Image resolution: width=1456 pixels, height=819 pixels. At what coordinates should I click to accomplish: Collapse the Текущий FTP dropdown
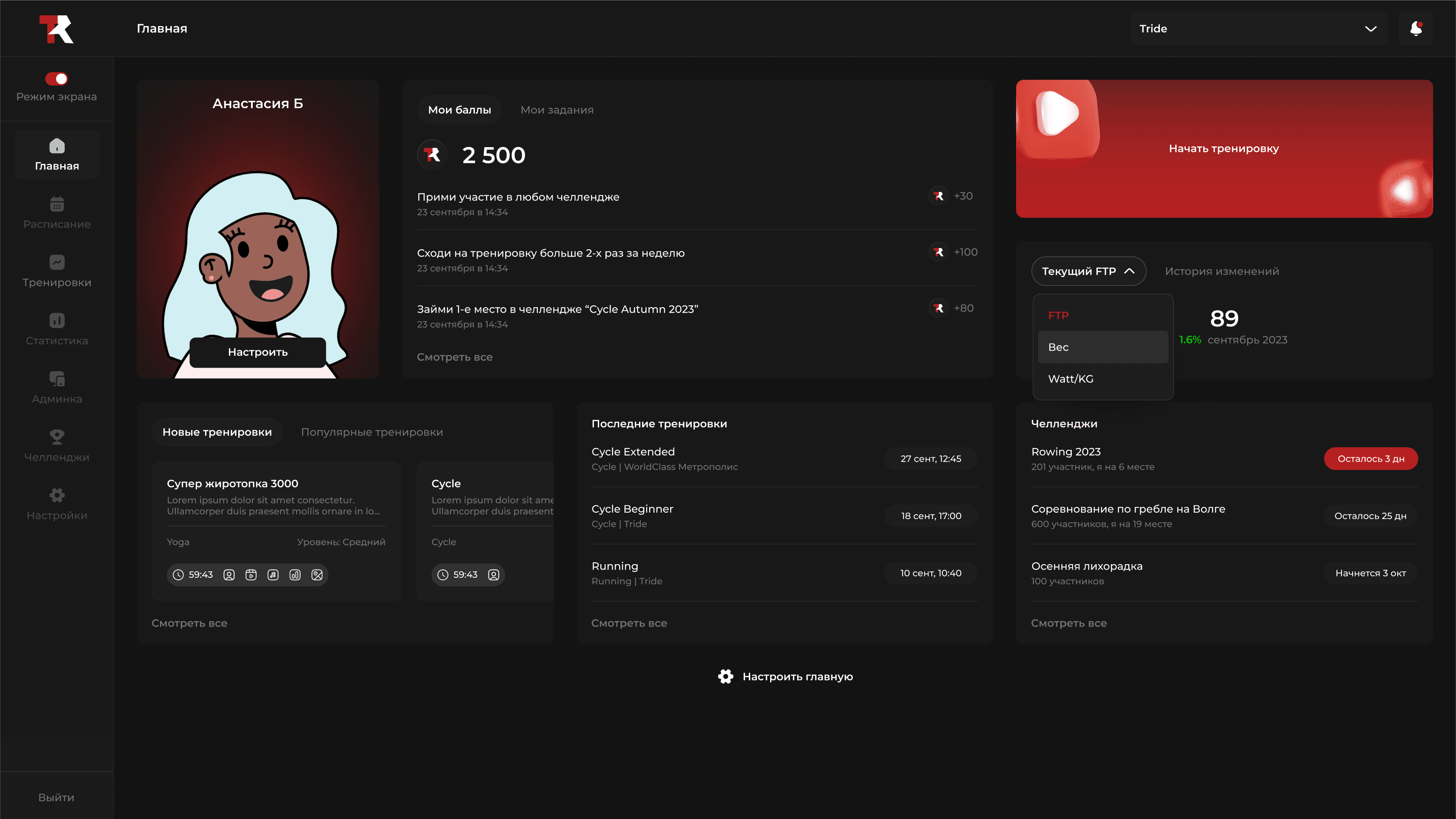(x=1089, y=271)
